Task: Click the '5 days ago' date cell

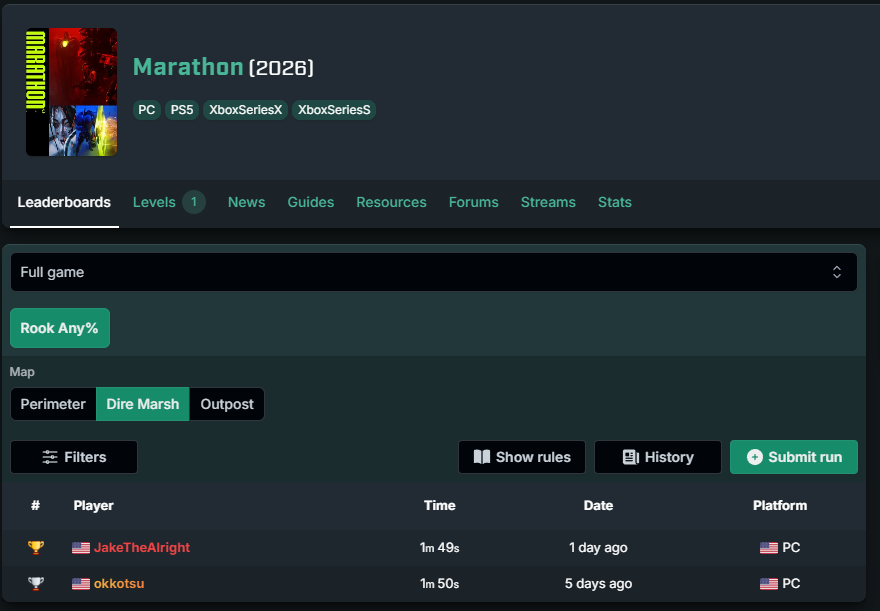Action: 598,584
